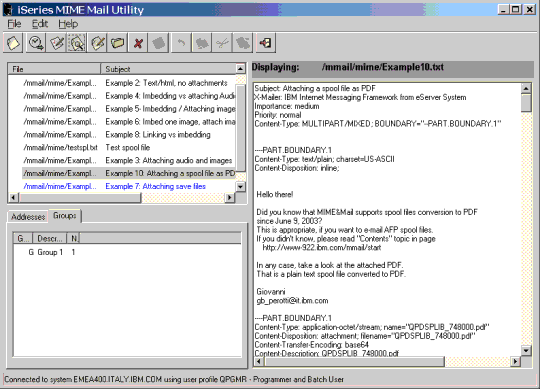
Task: Click the new document toolbar icon
Action: 13,43
